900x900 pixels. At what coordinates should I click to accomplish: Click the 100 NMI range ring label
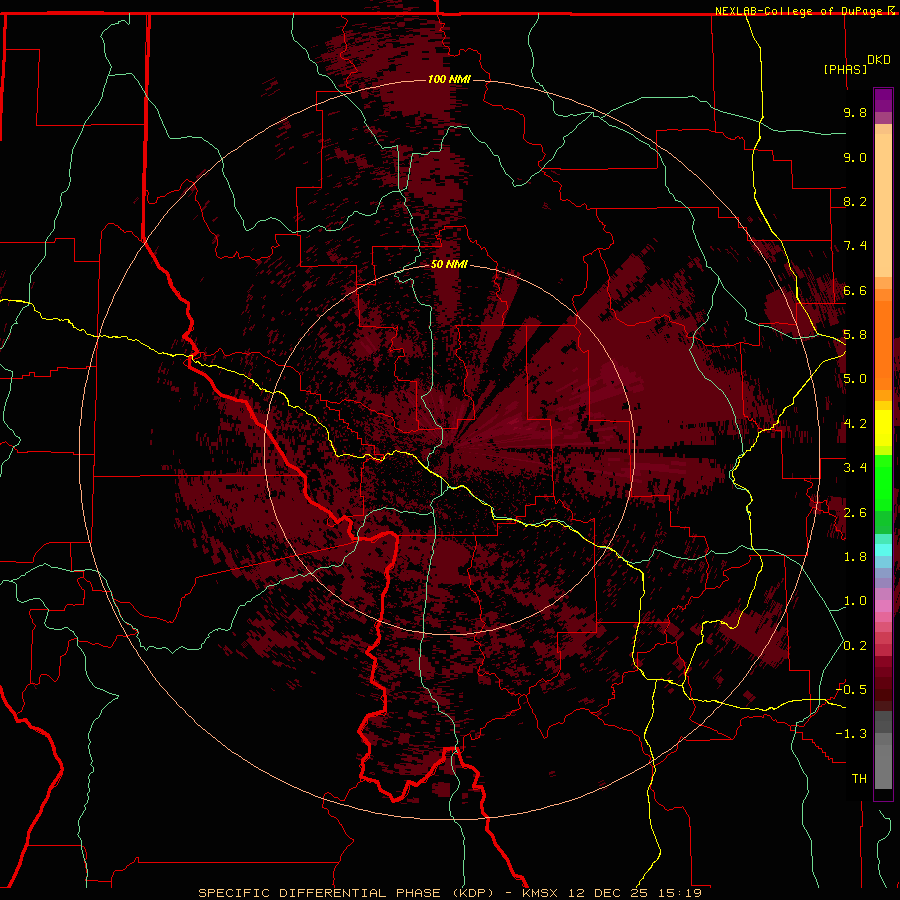click(x=449, y=79)
